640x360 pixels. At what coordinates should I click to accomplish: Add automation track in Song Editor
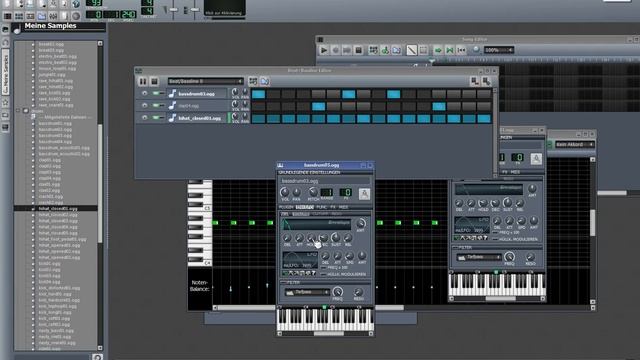[396, 50]
